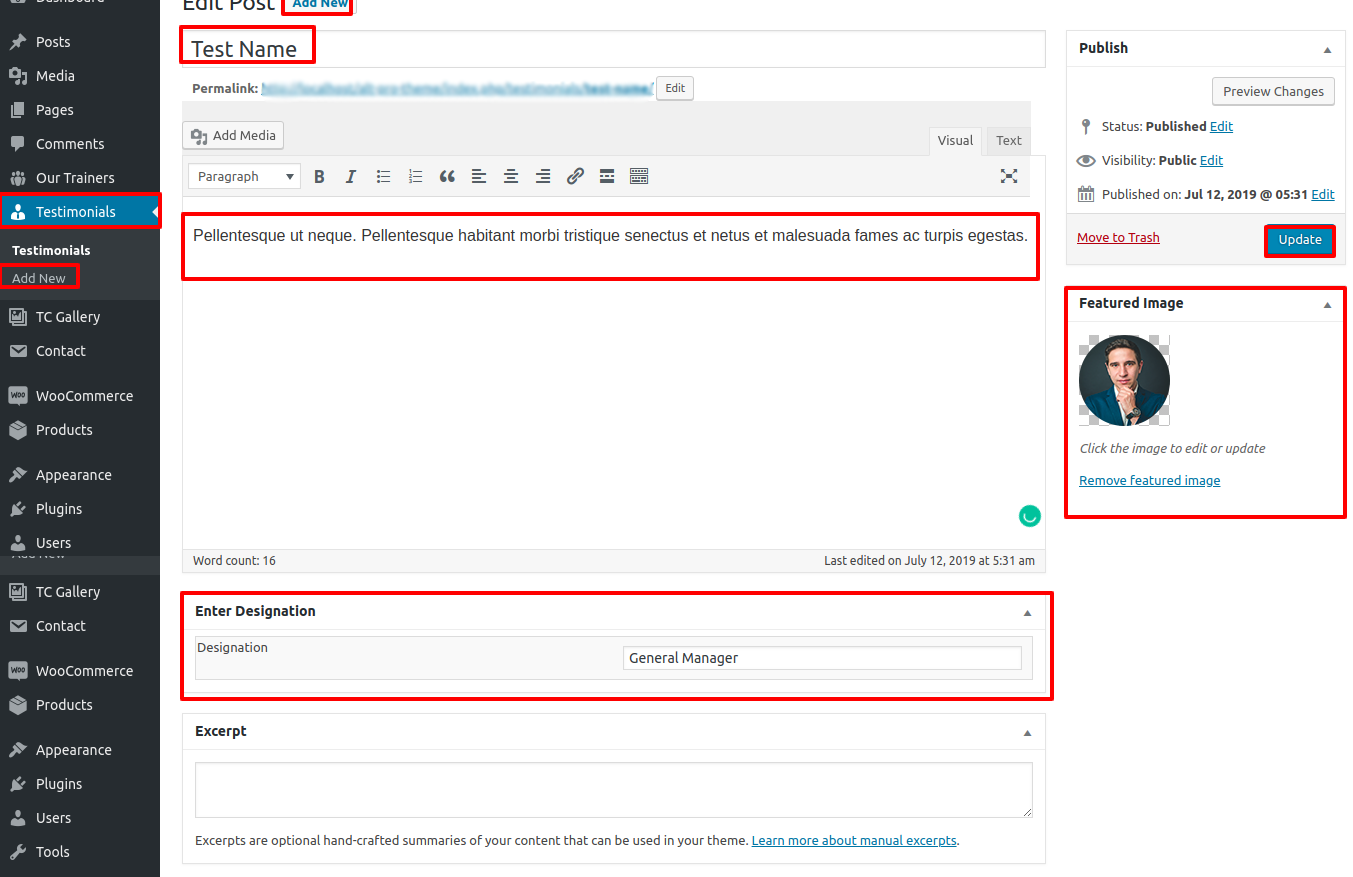
Task: Open WooCommerce in the admin sidebar
Action: pos(84,396)
